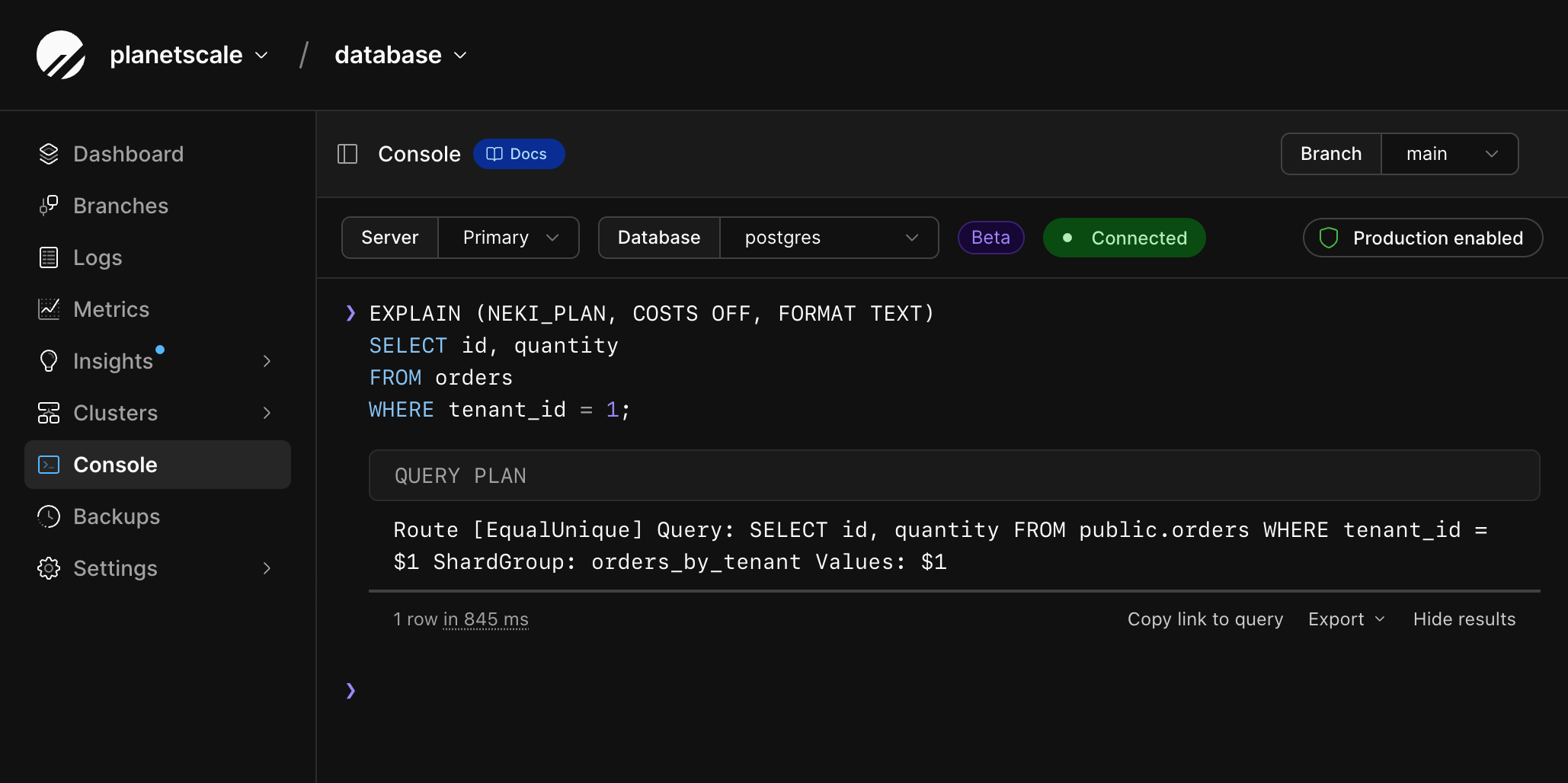
Task: Click the Backups clock icon
Action: 49,516
